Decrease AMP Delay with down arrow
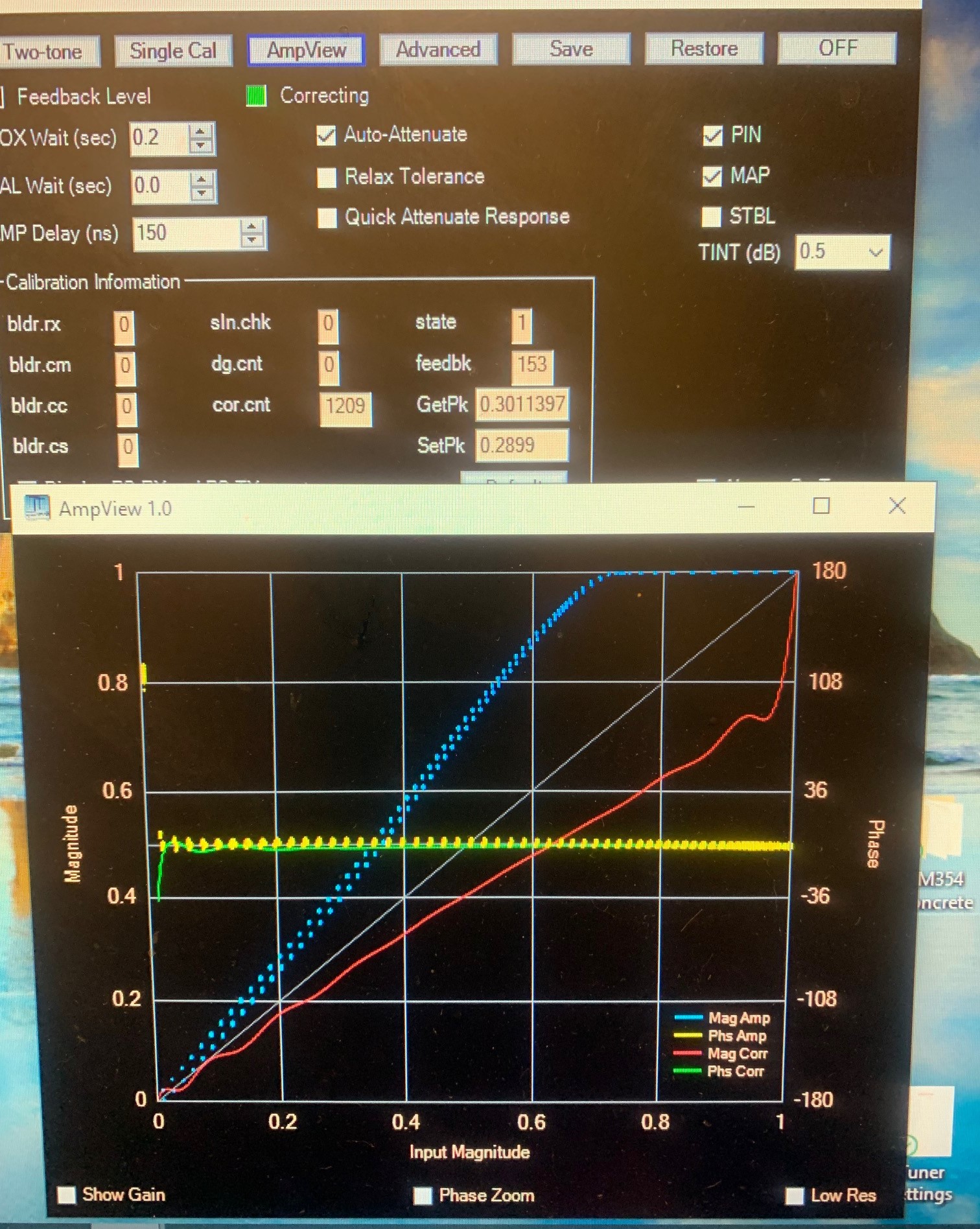This screenshot has width=980, height=1229. (251, 242)
